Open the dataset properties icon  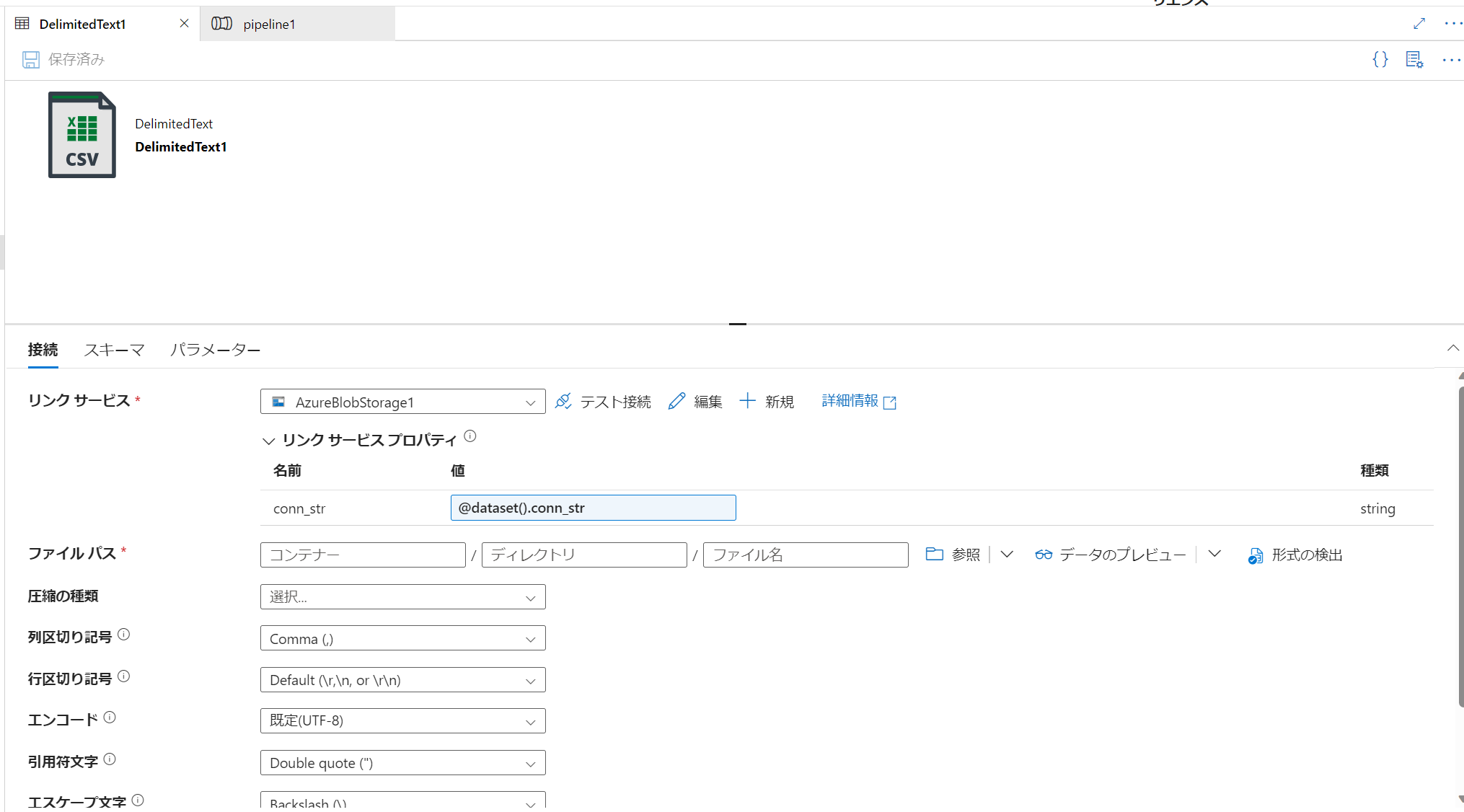coord(1414,59)
